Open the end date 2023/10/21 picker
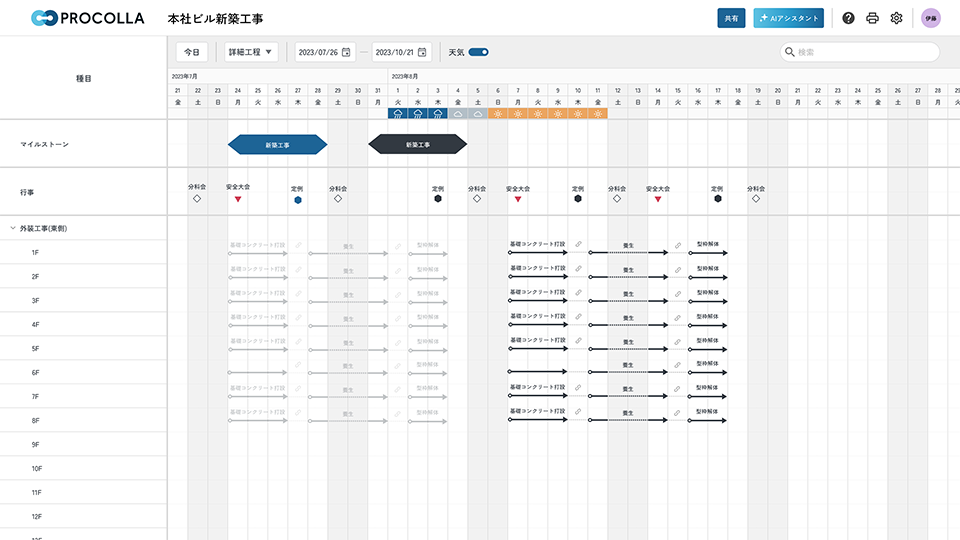Viewport: 960px width, 540px height. tap(402, 52)
